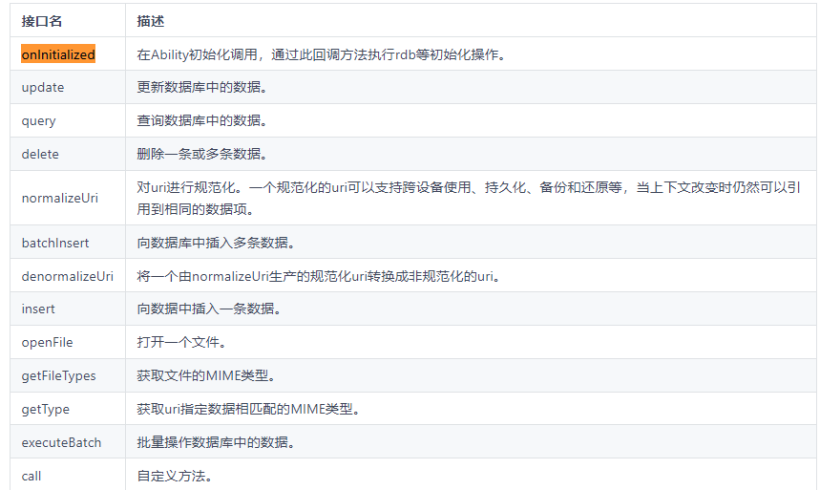Select the getType interface name

pos(46,409)
